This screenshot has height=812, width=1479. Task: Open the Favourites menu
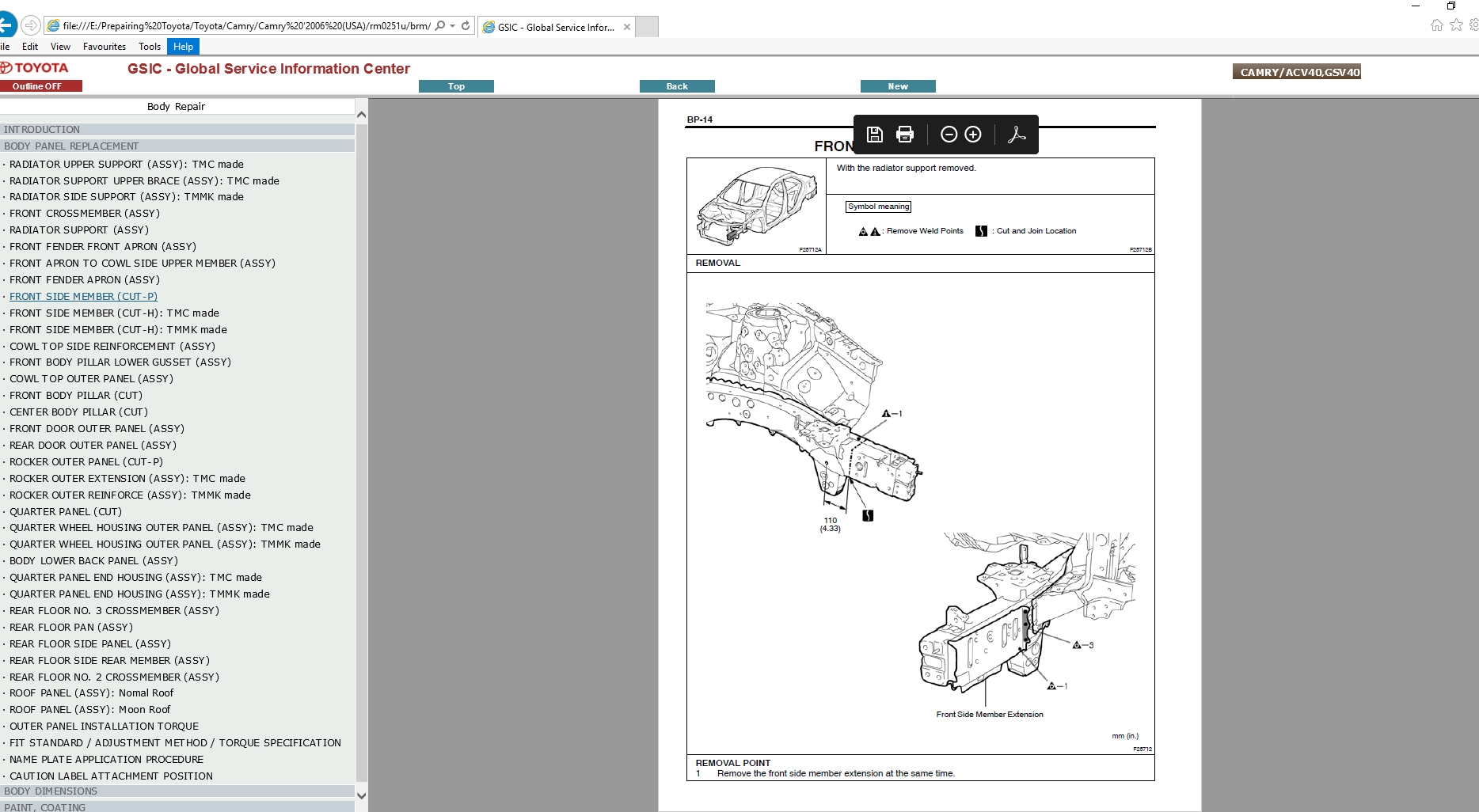pyautogui.click(x=105, y=47)
